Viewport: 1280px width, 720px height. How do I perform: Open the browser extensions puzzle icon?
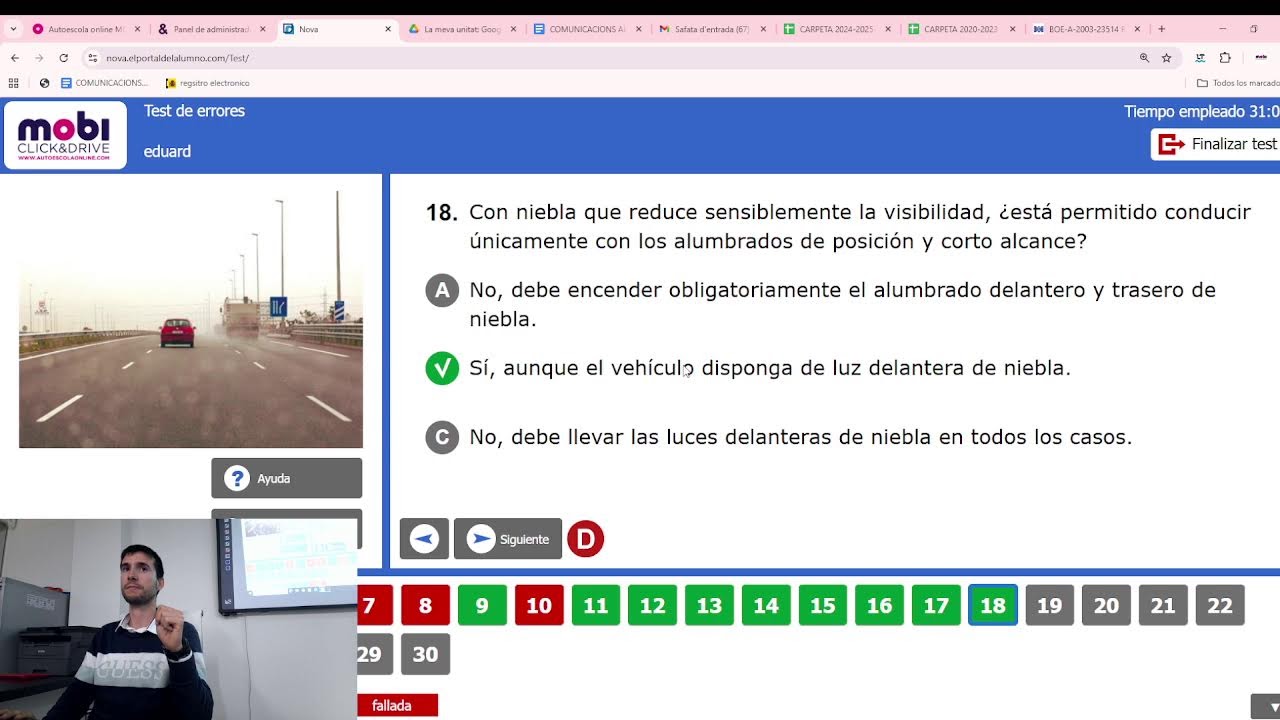tap(1225, 58)
